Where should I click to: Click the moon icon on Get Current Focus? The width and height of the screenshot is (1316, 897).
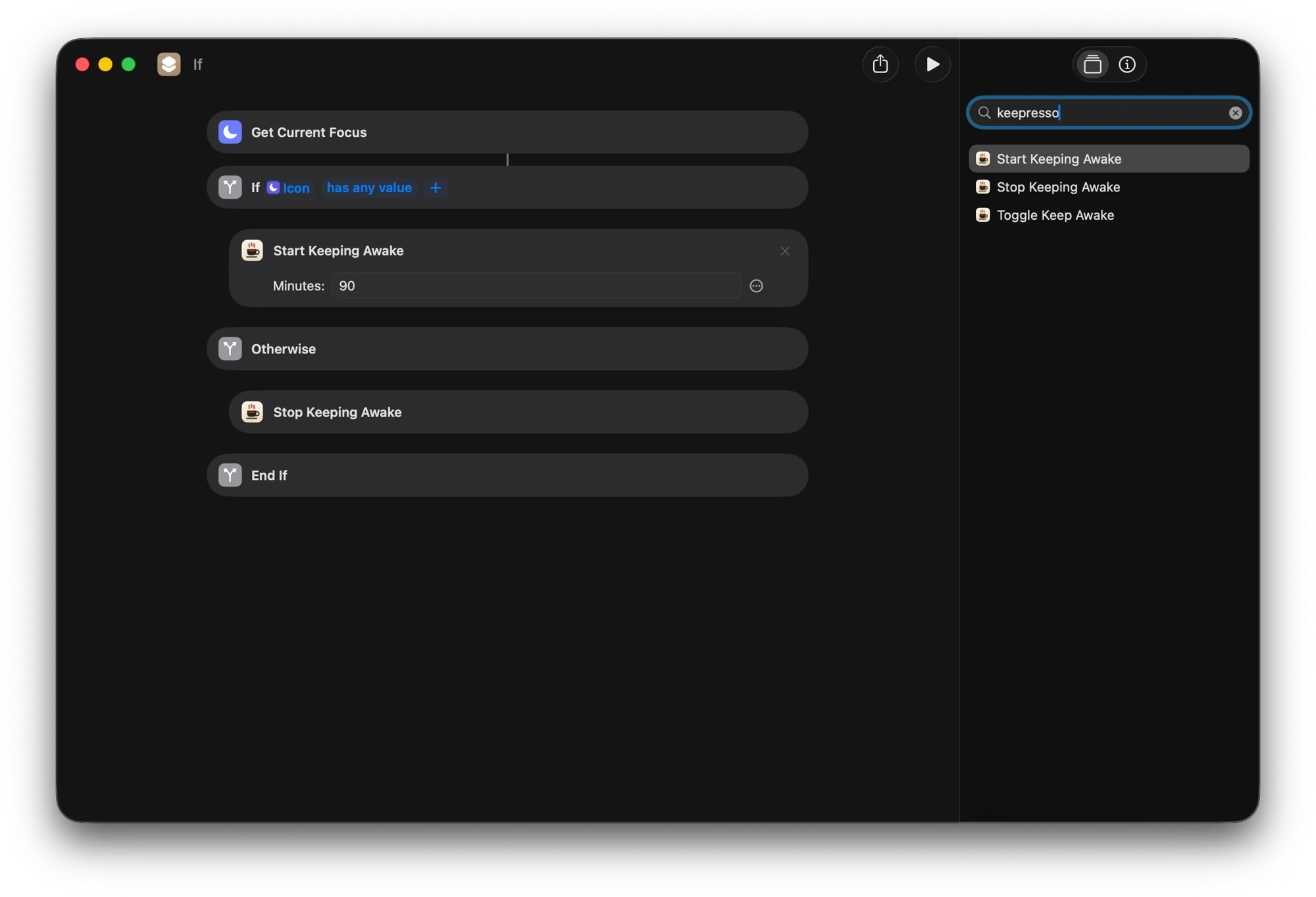click(230, 132)
